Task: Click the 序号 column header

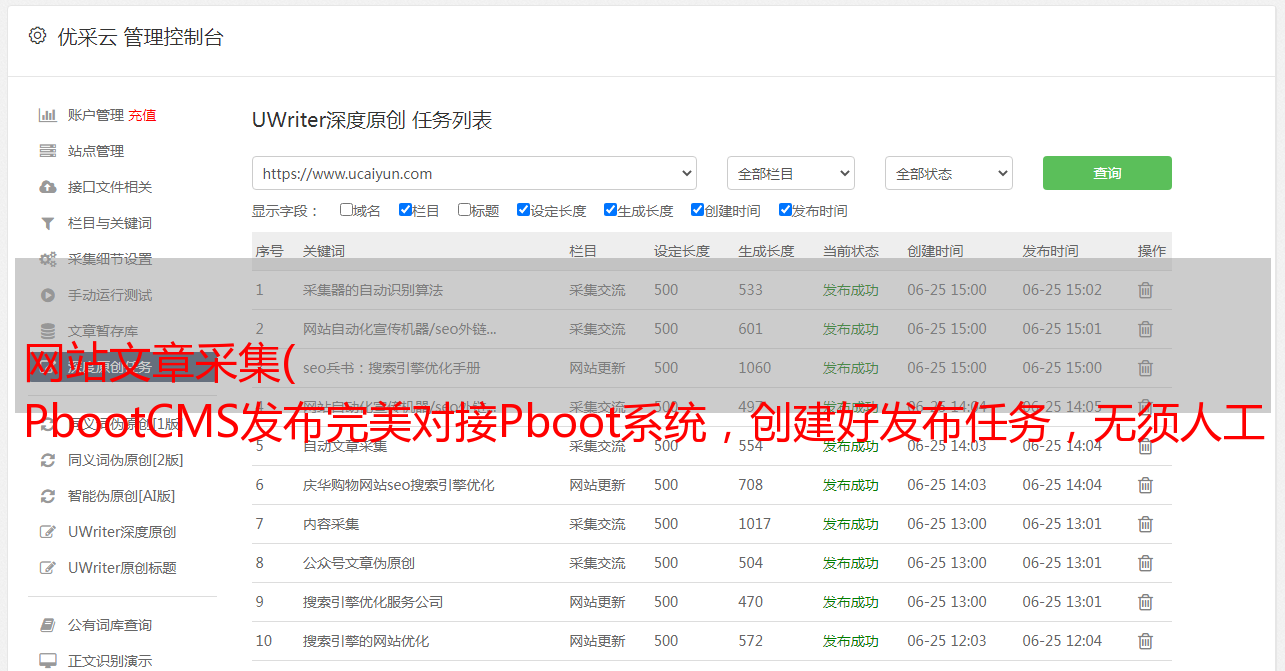Action: click(x=269, y=251)
